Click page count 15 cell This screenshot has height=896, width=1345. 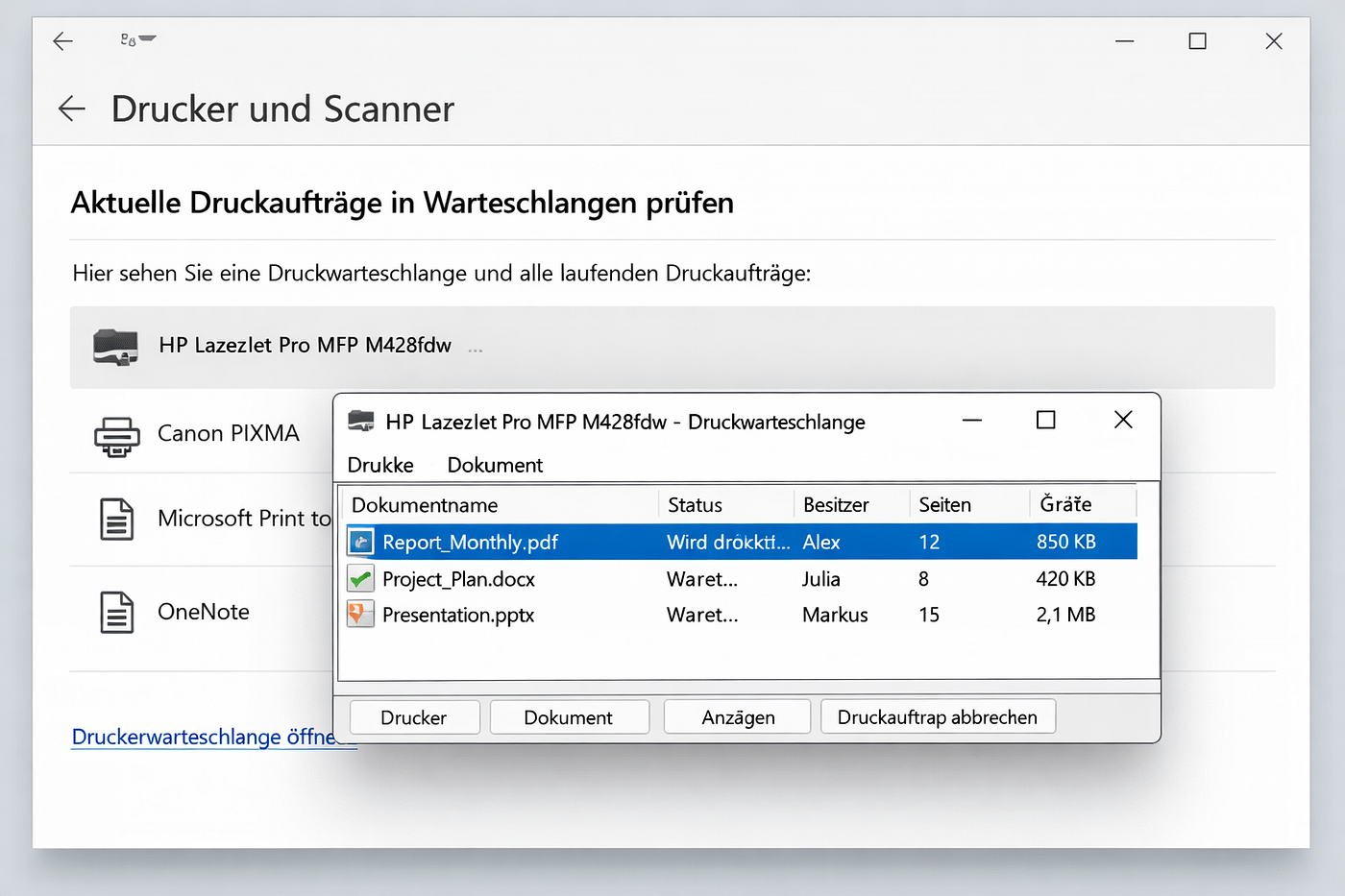click(x=929, y=615)
